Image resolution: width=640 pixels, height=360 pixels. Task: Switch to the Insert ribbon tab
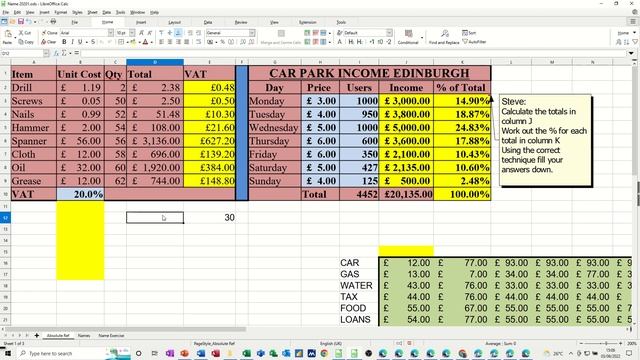click(141, 22)
